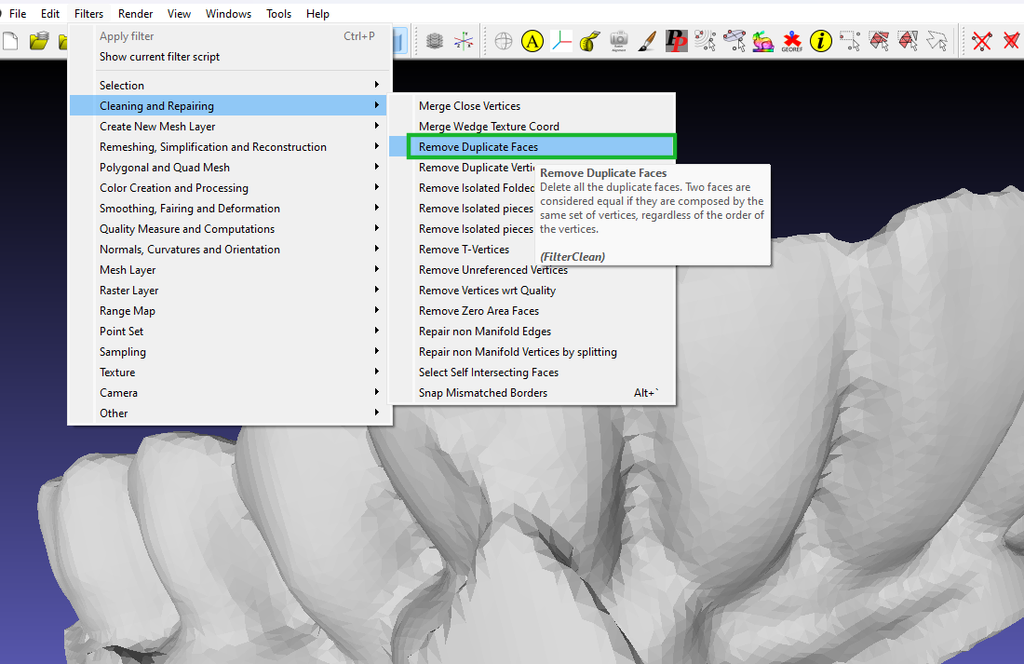This screenshot has height=664, width=1024.
Task: Open the Render menu
Action: click(134, 13)
